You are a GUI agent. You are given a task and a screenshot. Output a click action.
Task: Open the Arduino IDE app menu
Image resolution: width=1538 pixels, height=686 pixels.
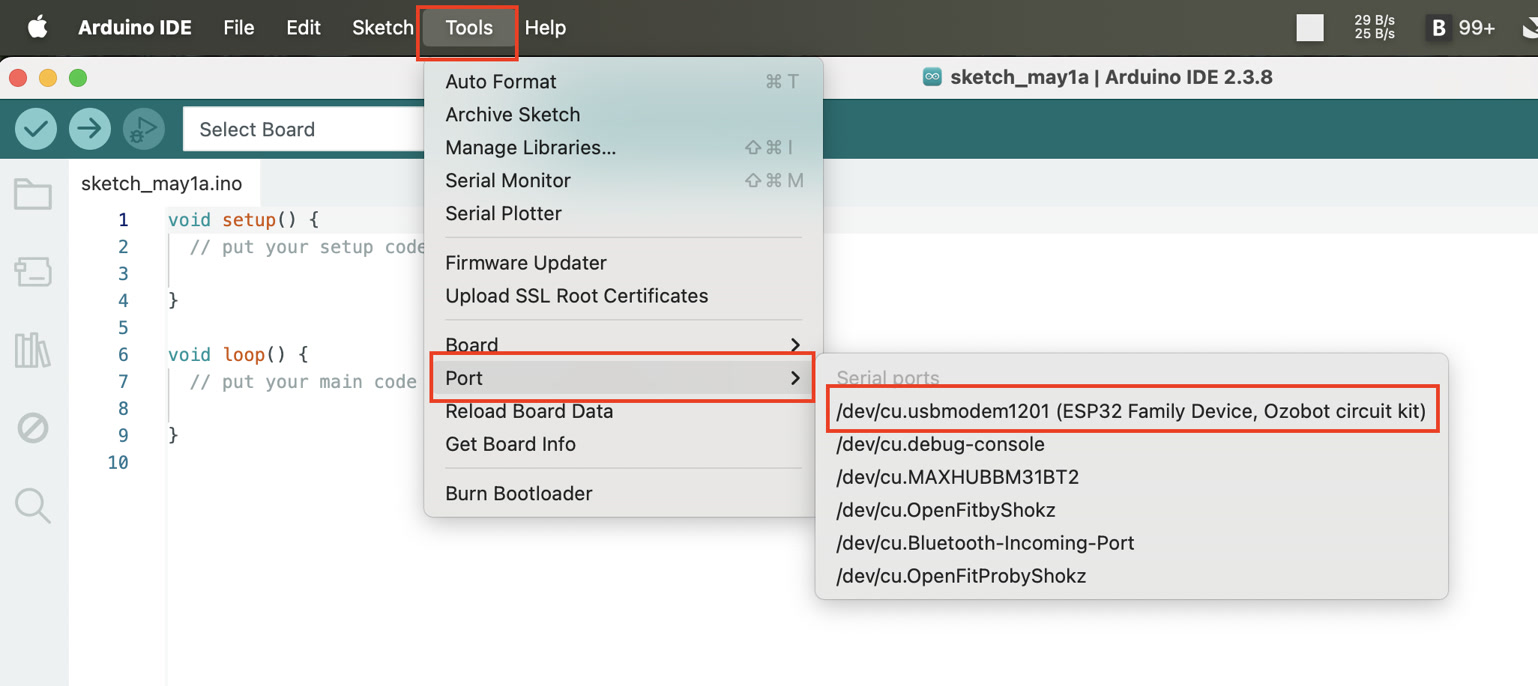[x=135, y=28]
